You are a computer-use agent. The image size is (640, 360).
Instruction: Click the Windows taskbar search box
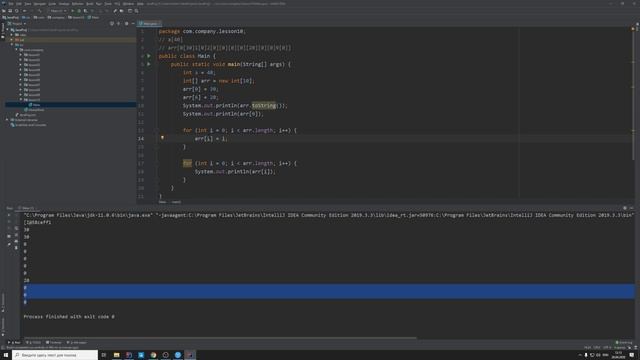click(x=55, y=355)
